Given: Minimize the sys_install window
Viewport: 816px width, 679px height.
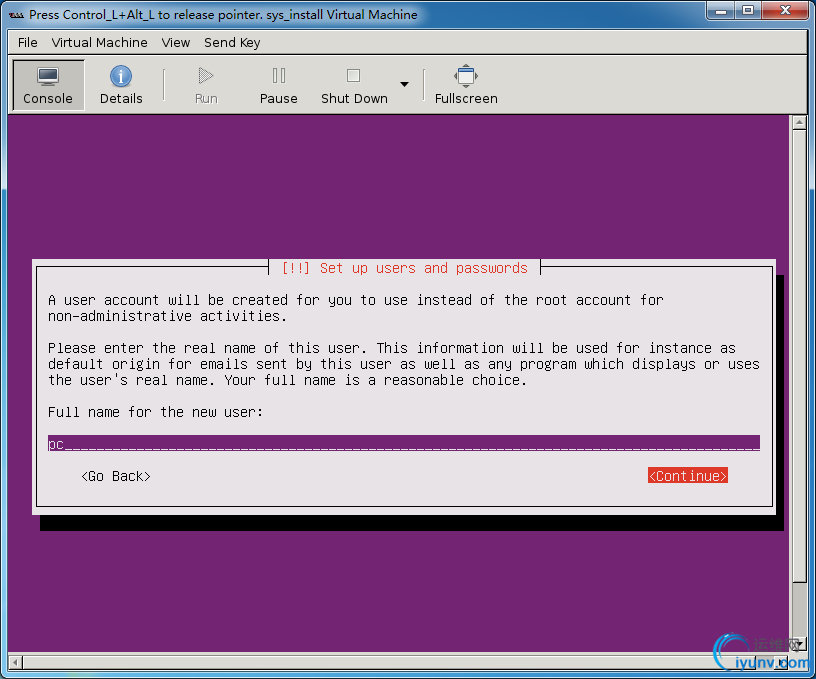Looking at the screenshot, I should 721,11.
